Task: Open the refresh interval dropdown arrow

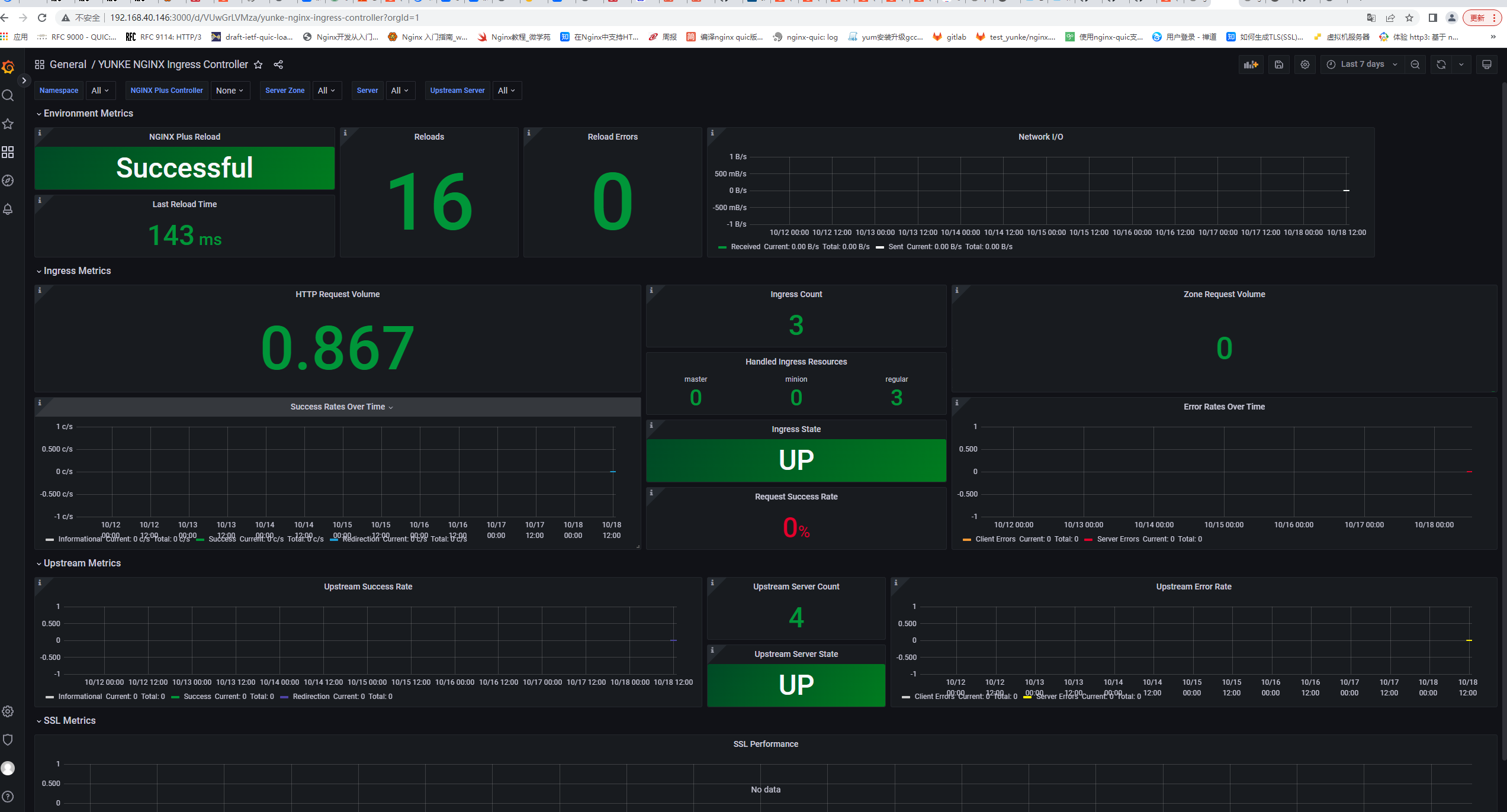Action: tap(1461, 65)
